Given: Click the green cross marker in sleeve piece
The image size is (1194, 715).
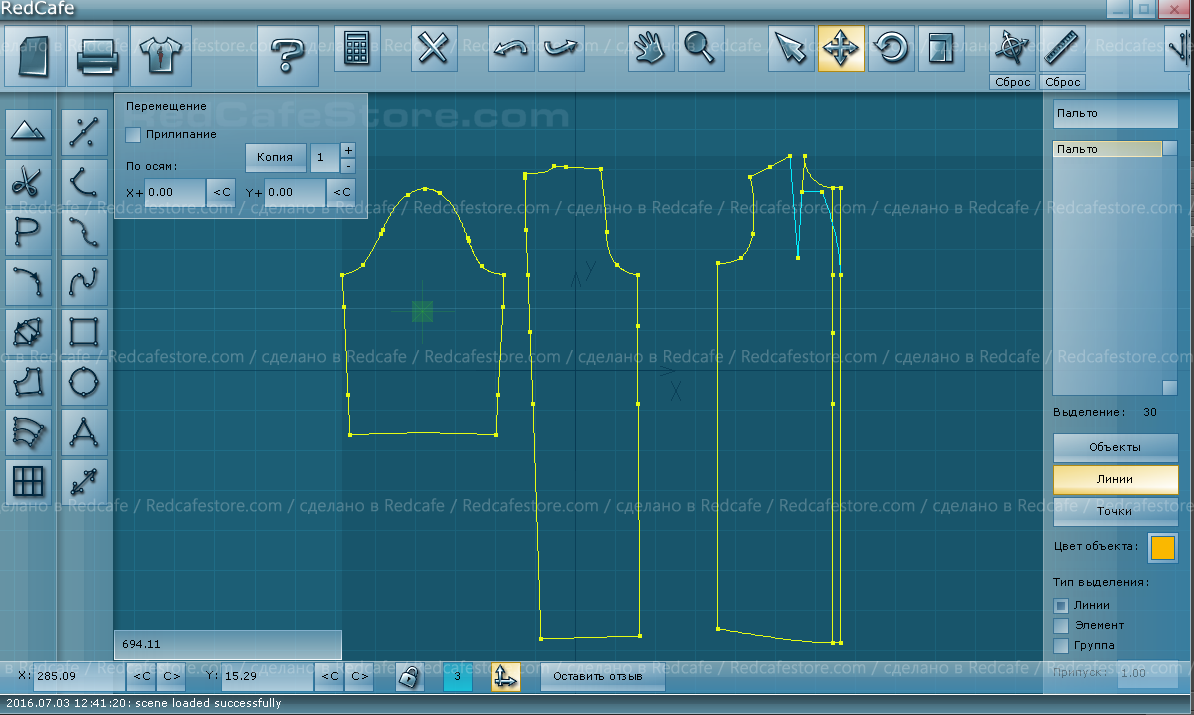Looking at the screenshot, I should [x=423, y=311].
